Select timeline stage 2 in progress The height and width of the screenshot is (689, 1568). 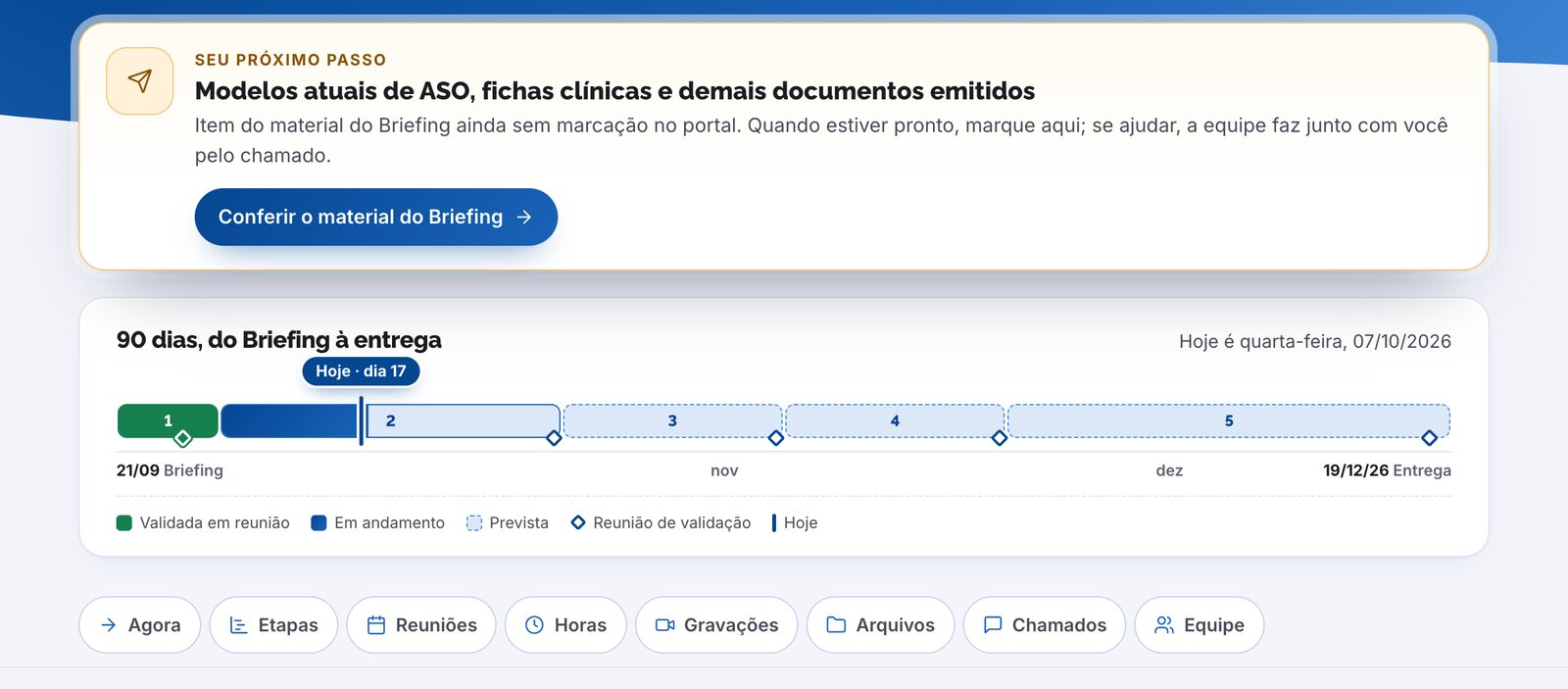(390, 420)
